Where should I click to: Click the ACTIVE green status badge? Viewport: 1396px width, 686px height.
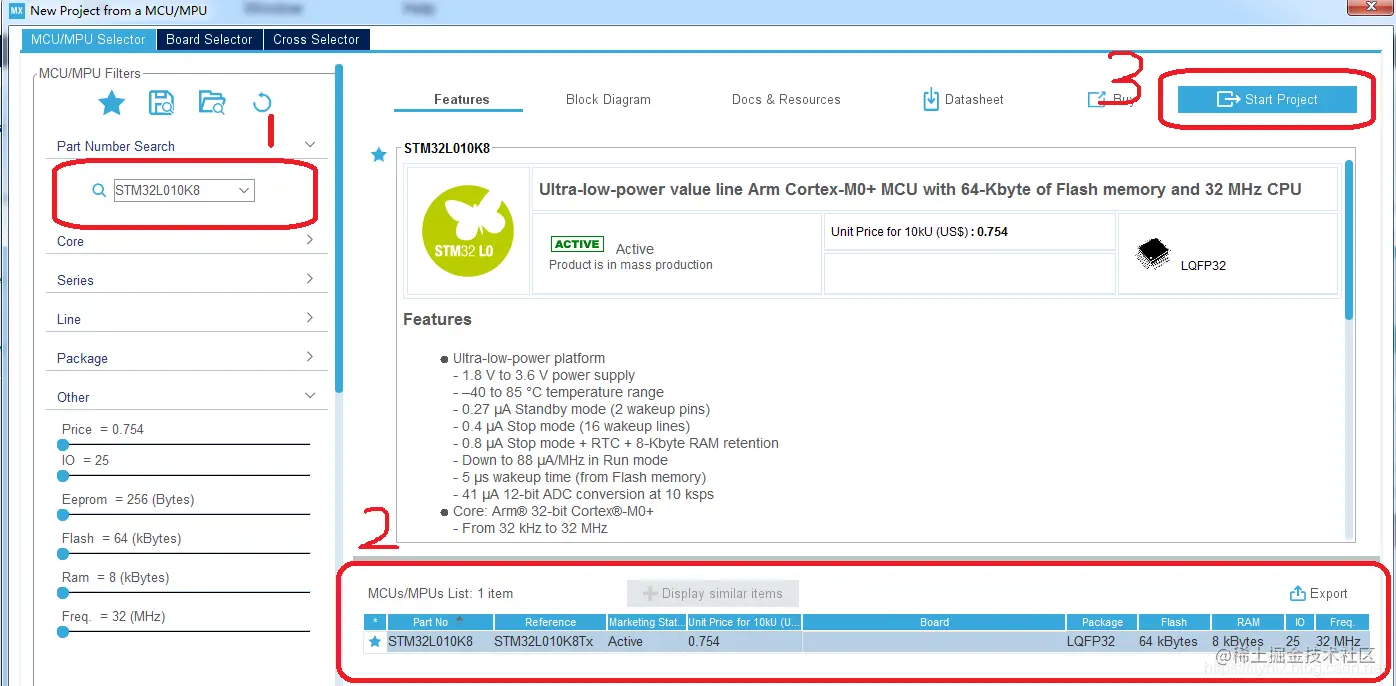click(x=577, y=244)
